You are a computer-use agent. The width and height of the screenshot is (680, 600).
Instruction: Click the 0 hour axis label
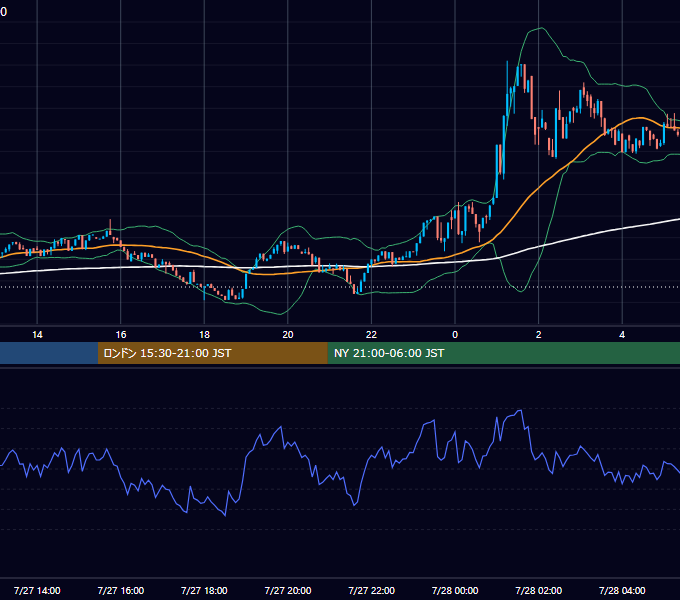[x=455, y=335]
